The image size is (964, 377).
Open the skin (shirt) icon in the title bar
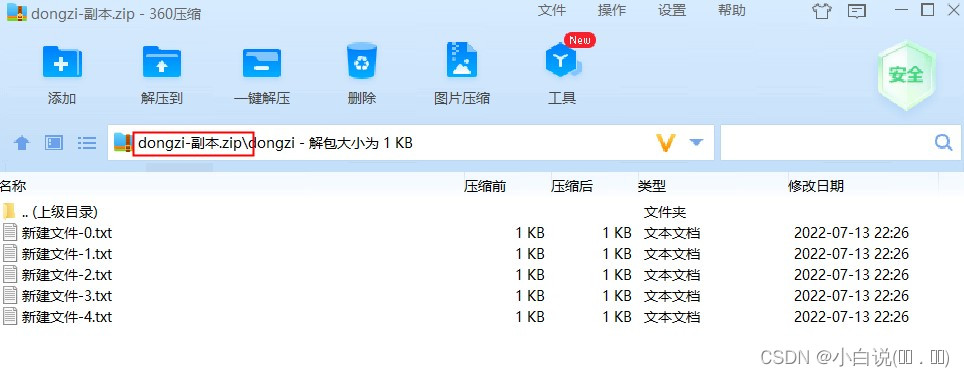(821, 11)
